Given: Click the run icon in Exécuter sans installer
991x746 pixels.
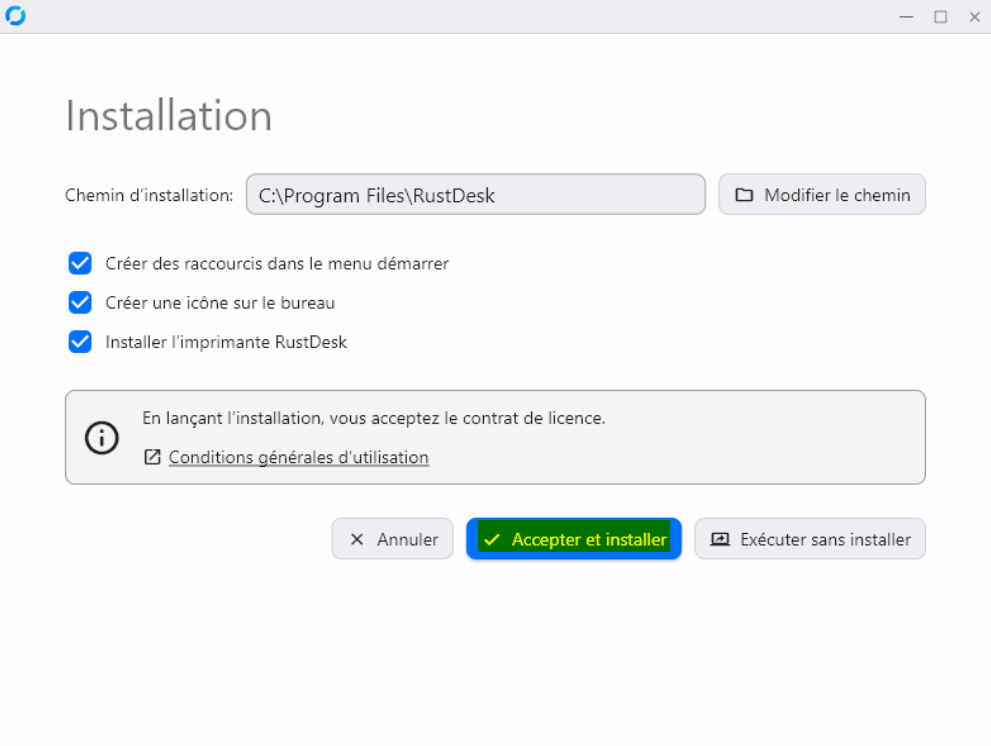Looking at the screenshot, I should click(720, 539).
